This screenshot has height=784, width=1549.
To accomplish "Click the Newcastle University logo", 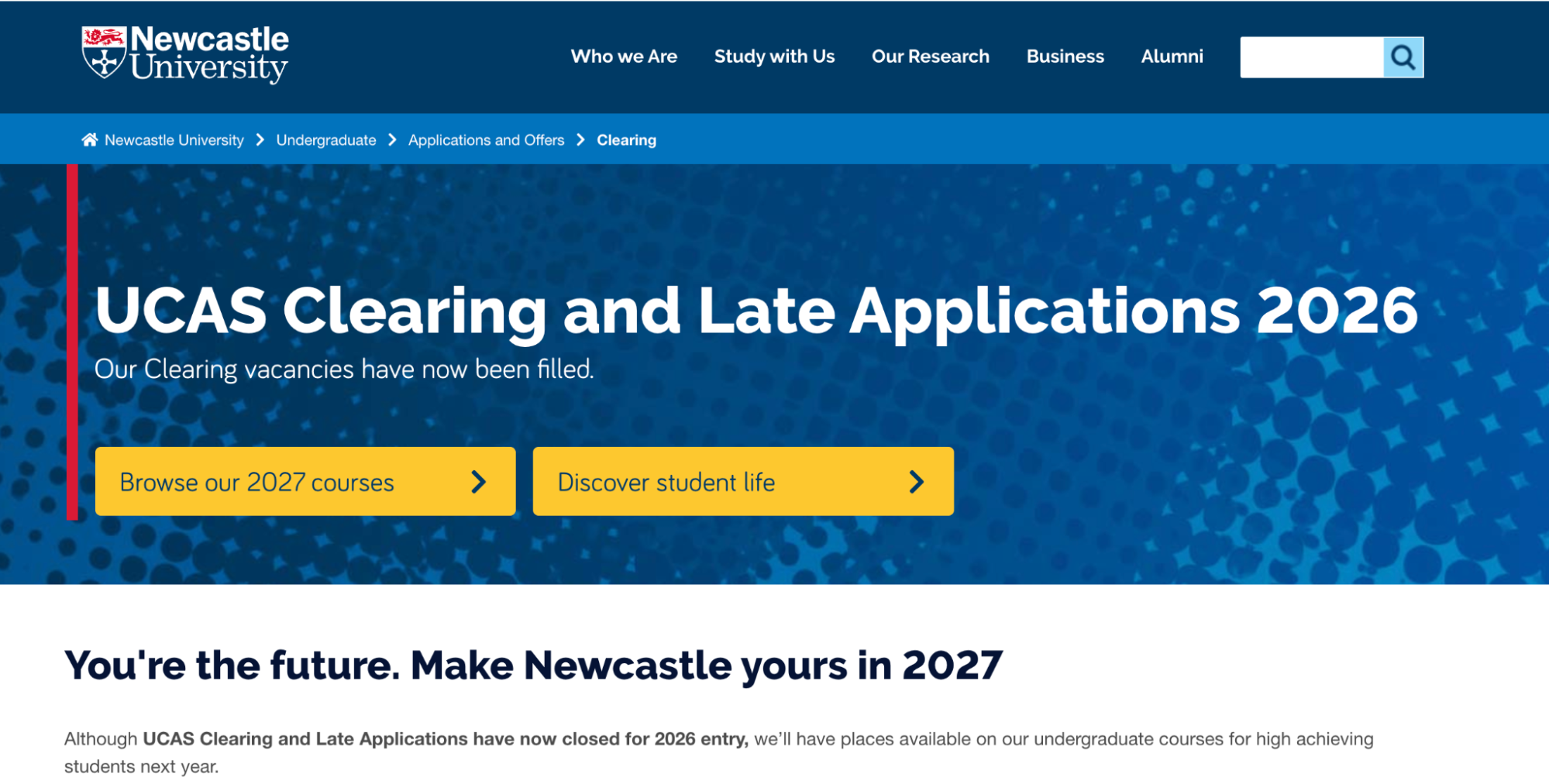I will click(185, 54).
